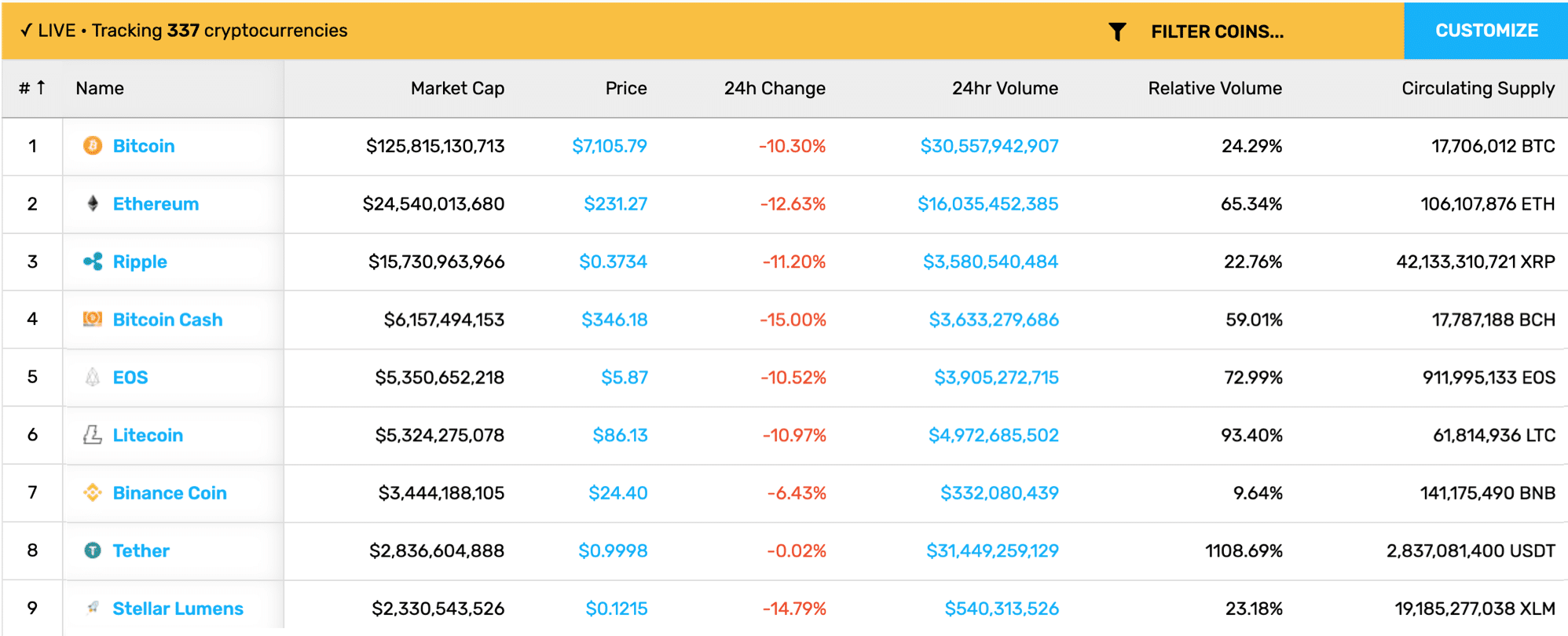Click the Bitcoin coin logo icon
The width and height of the screenshot is (1568, 636).
pyautogui.click(x=93, y=146)
